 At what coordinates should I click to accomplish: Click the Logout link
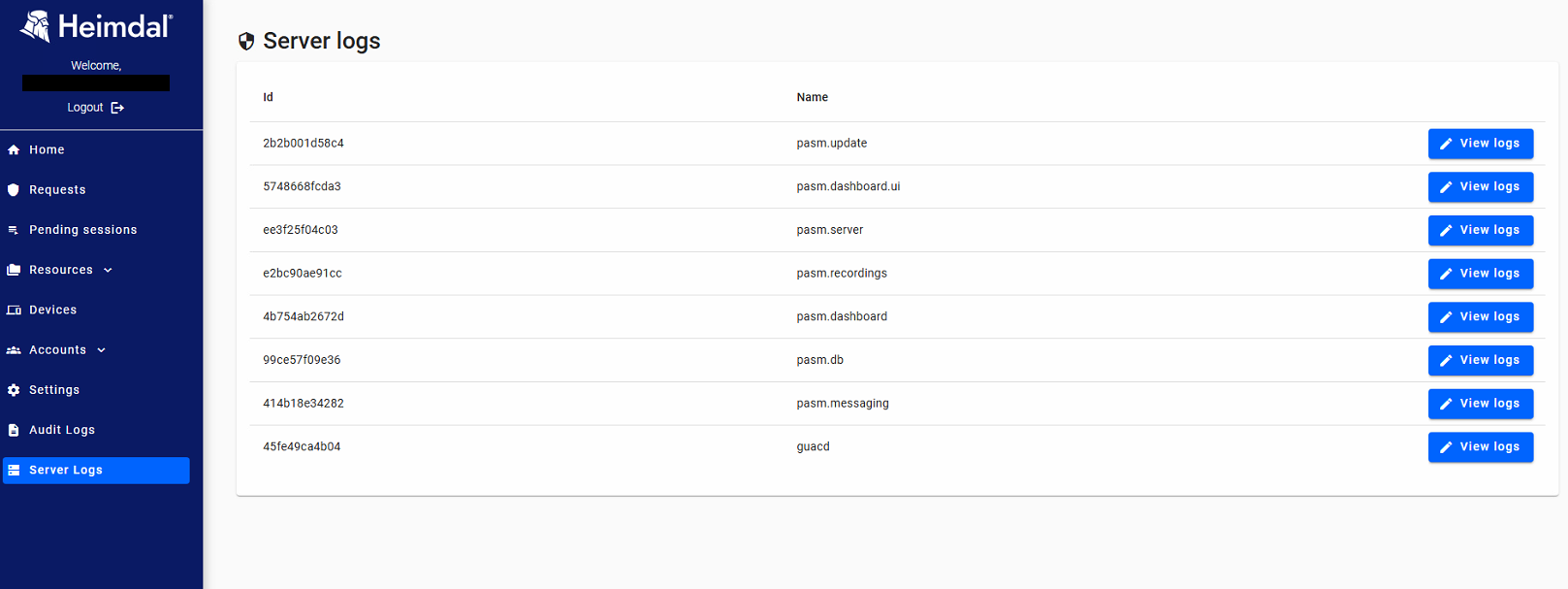click(85, 108)
